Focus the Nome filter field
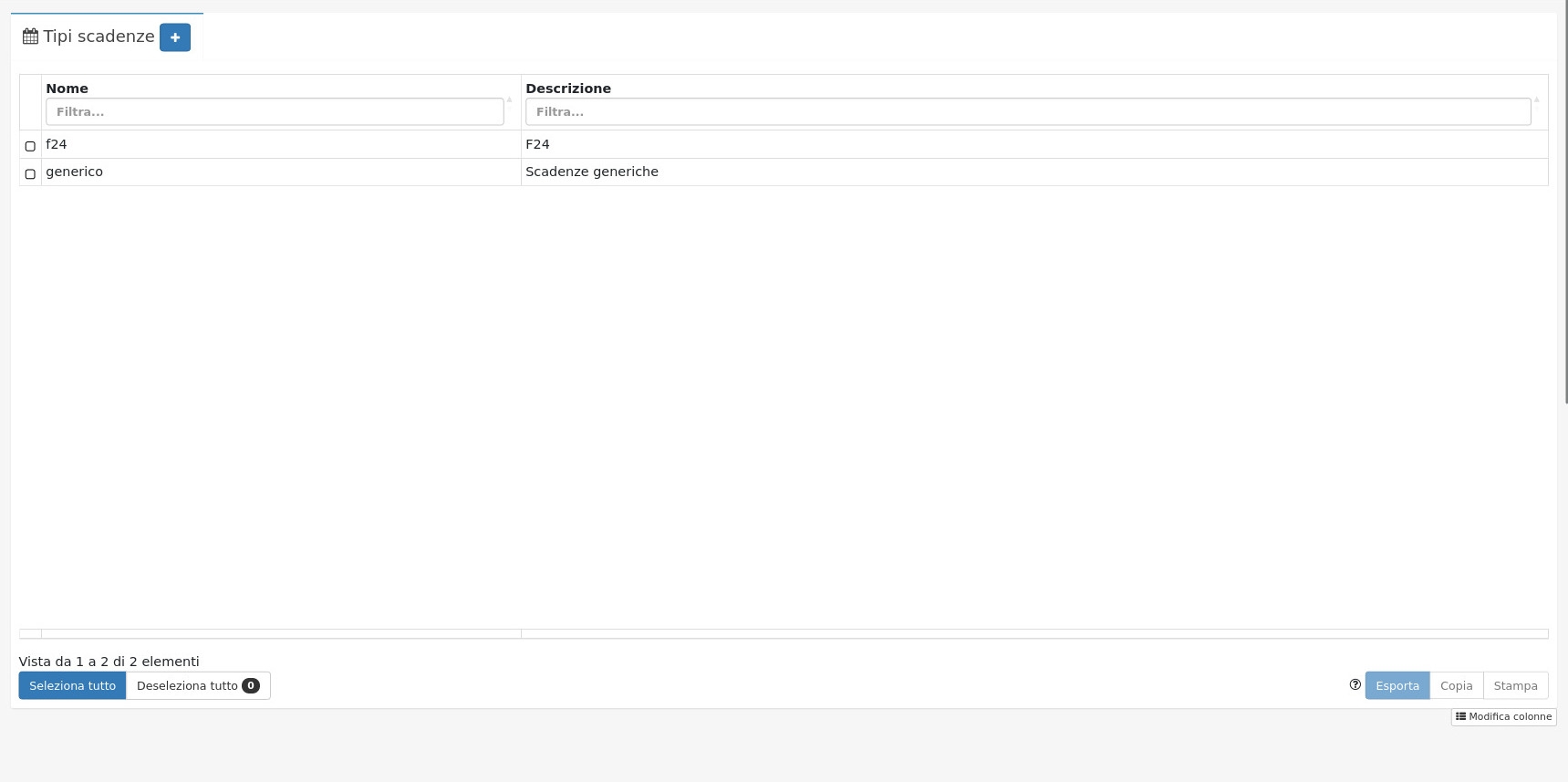Screen dimensions: 1568x782 [x=275, y=111]
